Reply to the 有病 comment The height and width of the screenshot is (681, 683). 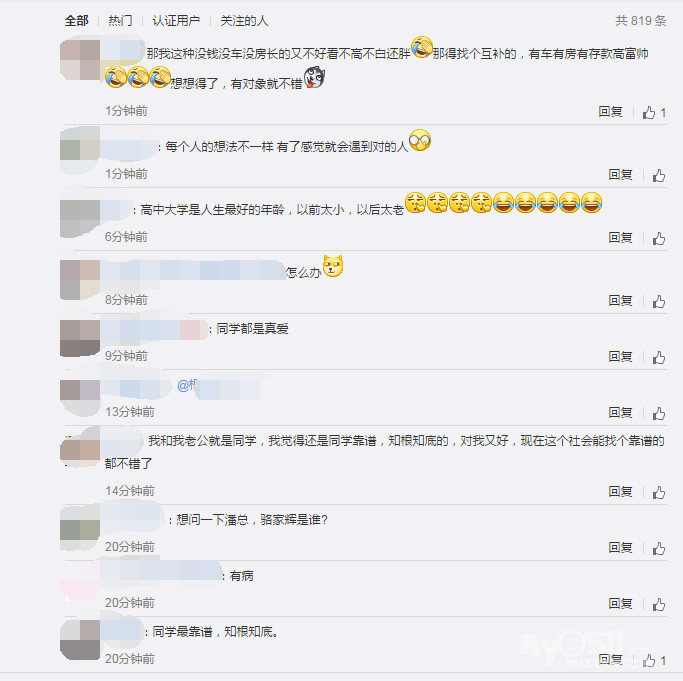(620, 603)
